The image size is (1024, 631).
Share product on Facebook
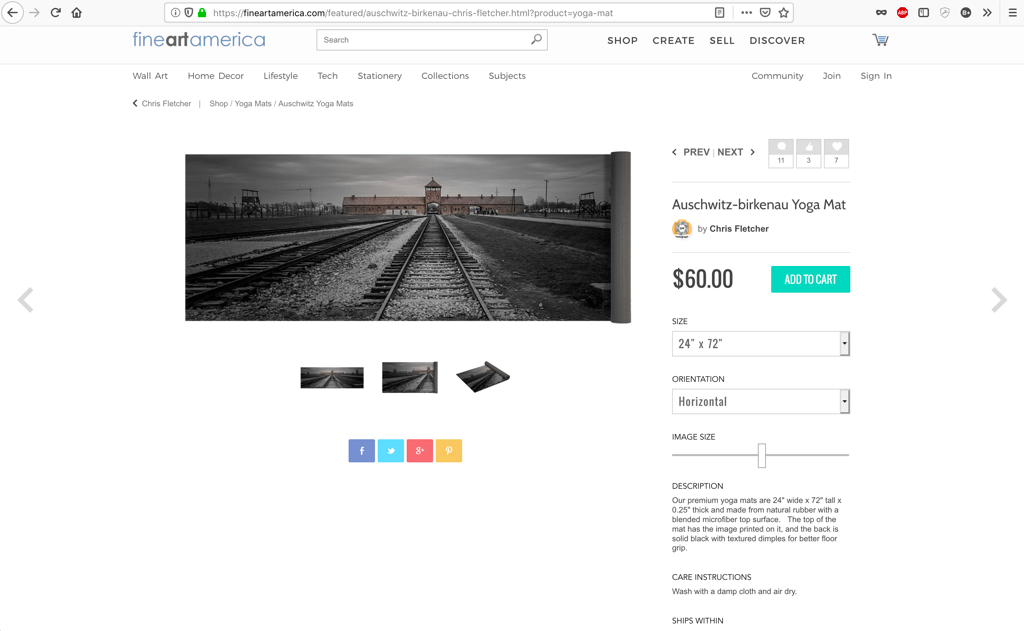[362, 451]
